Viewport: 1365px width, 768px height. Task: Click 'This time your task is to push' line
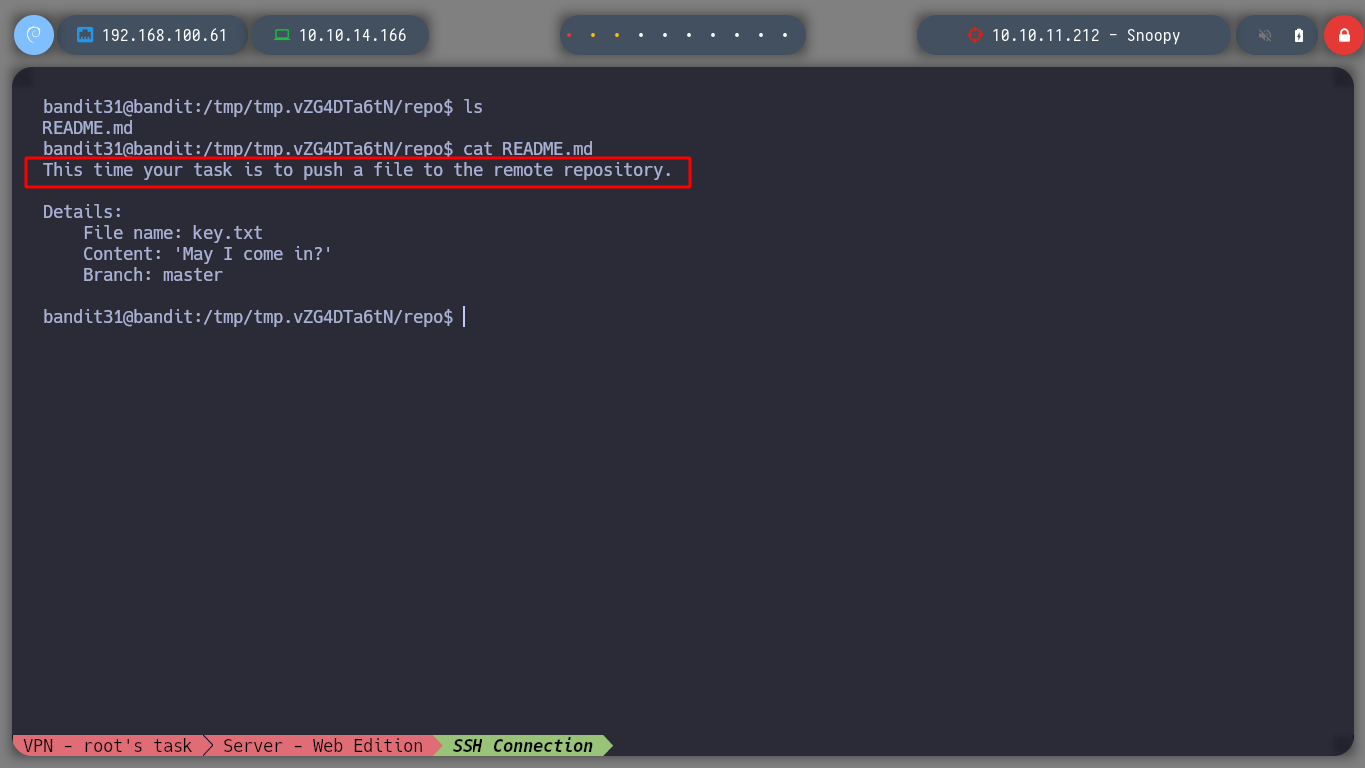click(358, 170)
